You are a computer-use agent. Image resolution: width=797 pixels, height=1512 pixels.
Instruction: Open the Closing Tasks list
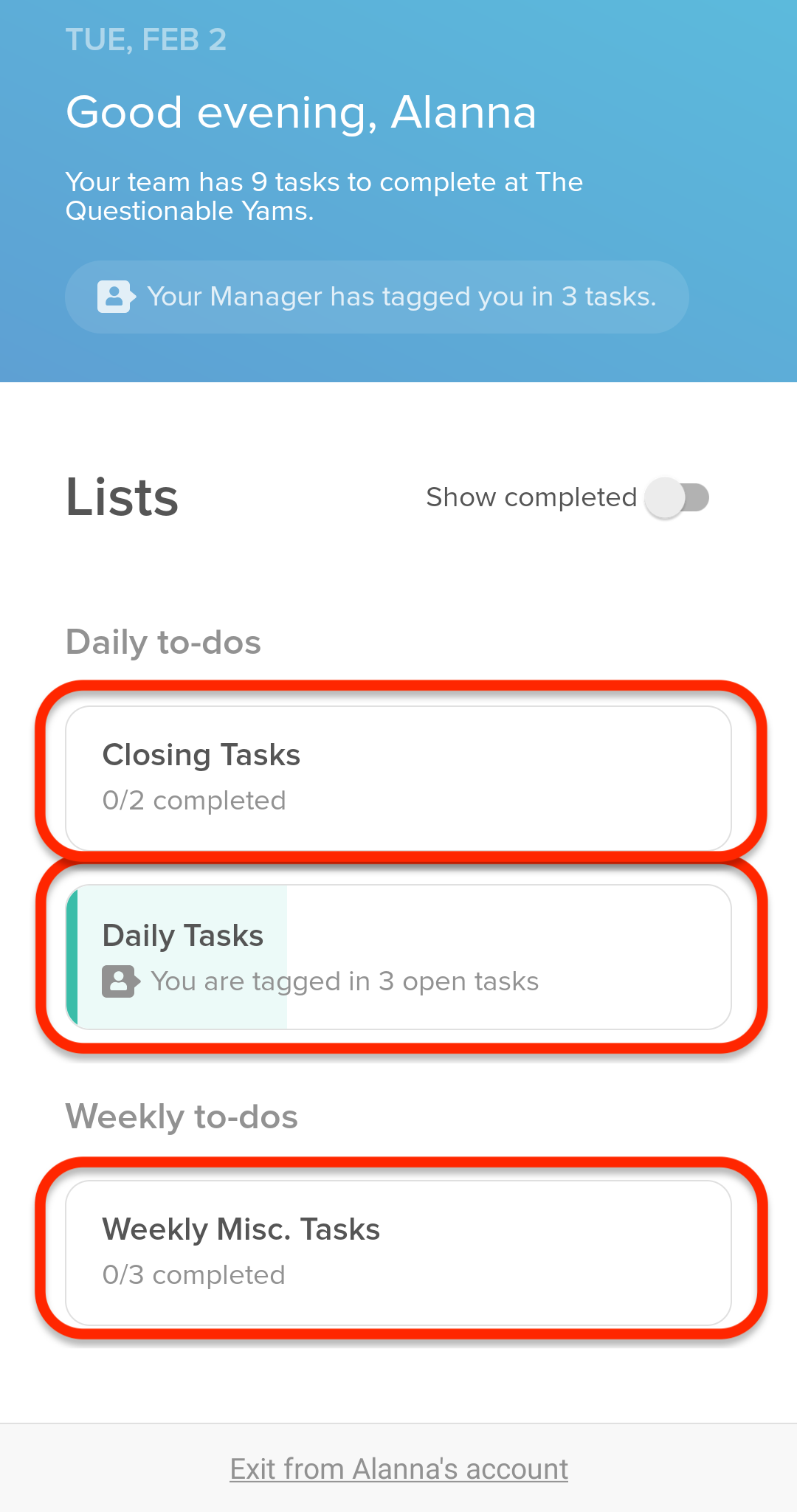[x=398, y=779]
